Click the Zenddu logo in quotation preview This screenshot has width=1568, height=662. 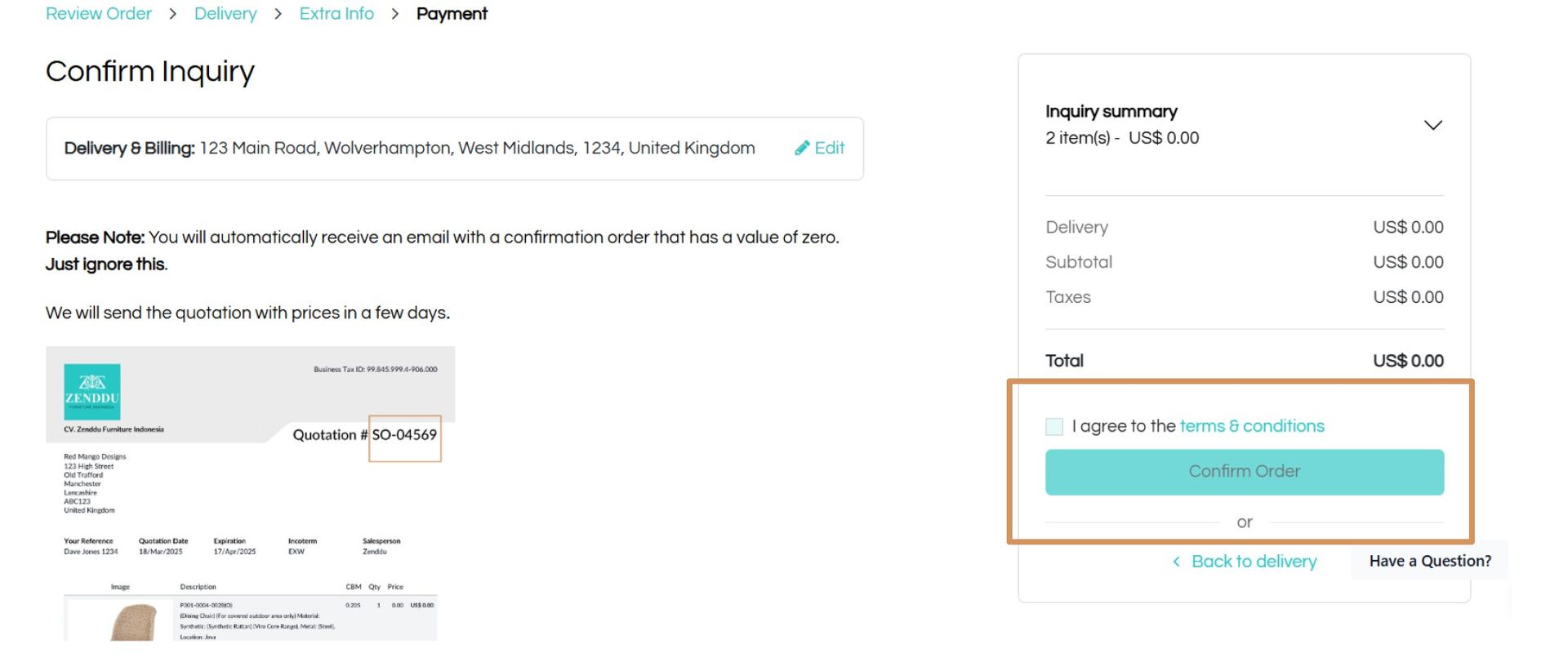92,392
